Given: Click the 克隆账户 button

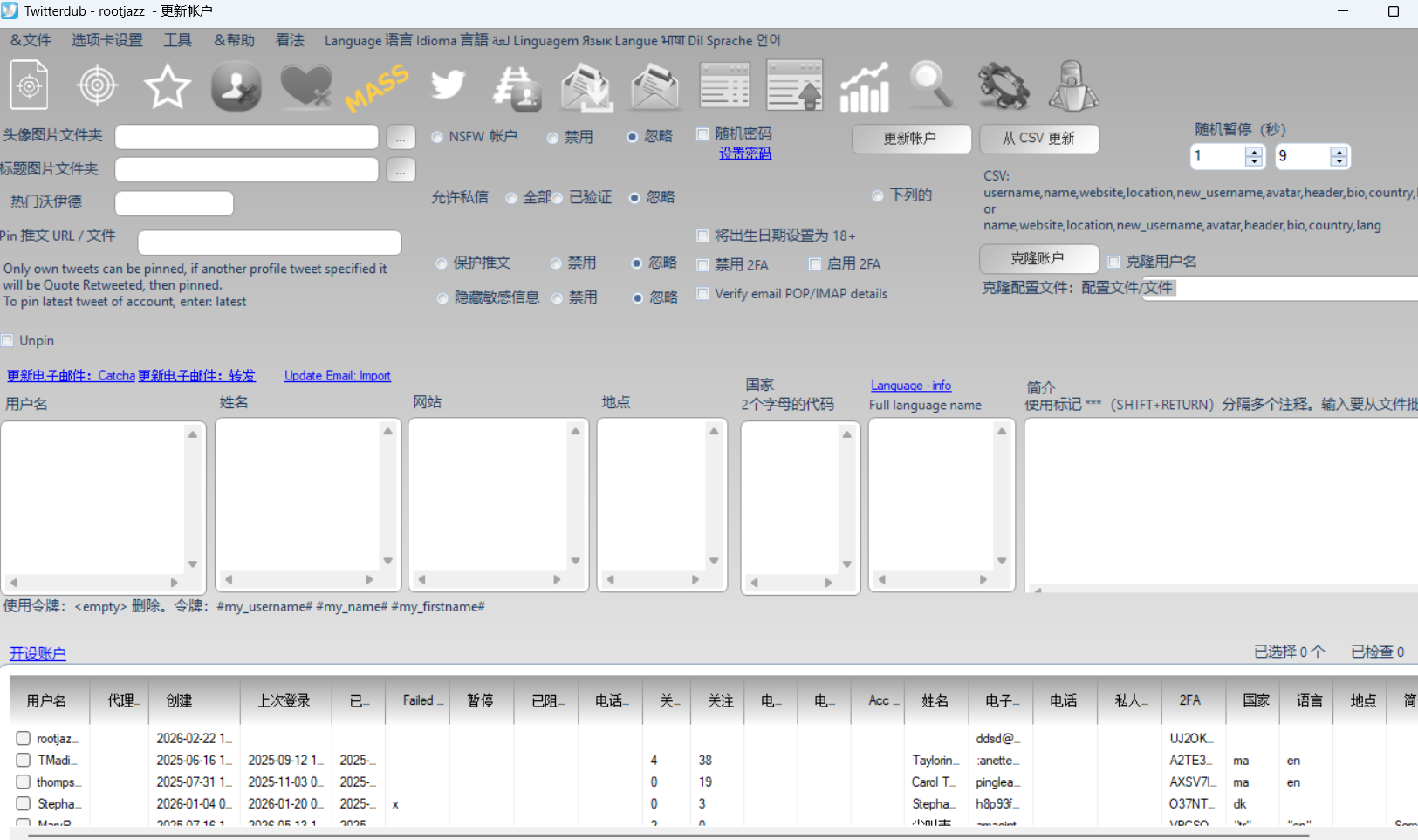Looking at the screenshot, I should (1038, 259).
